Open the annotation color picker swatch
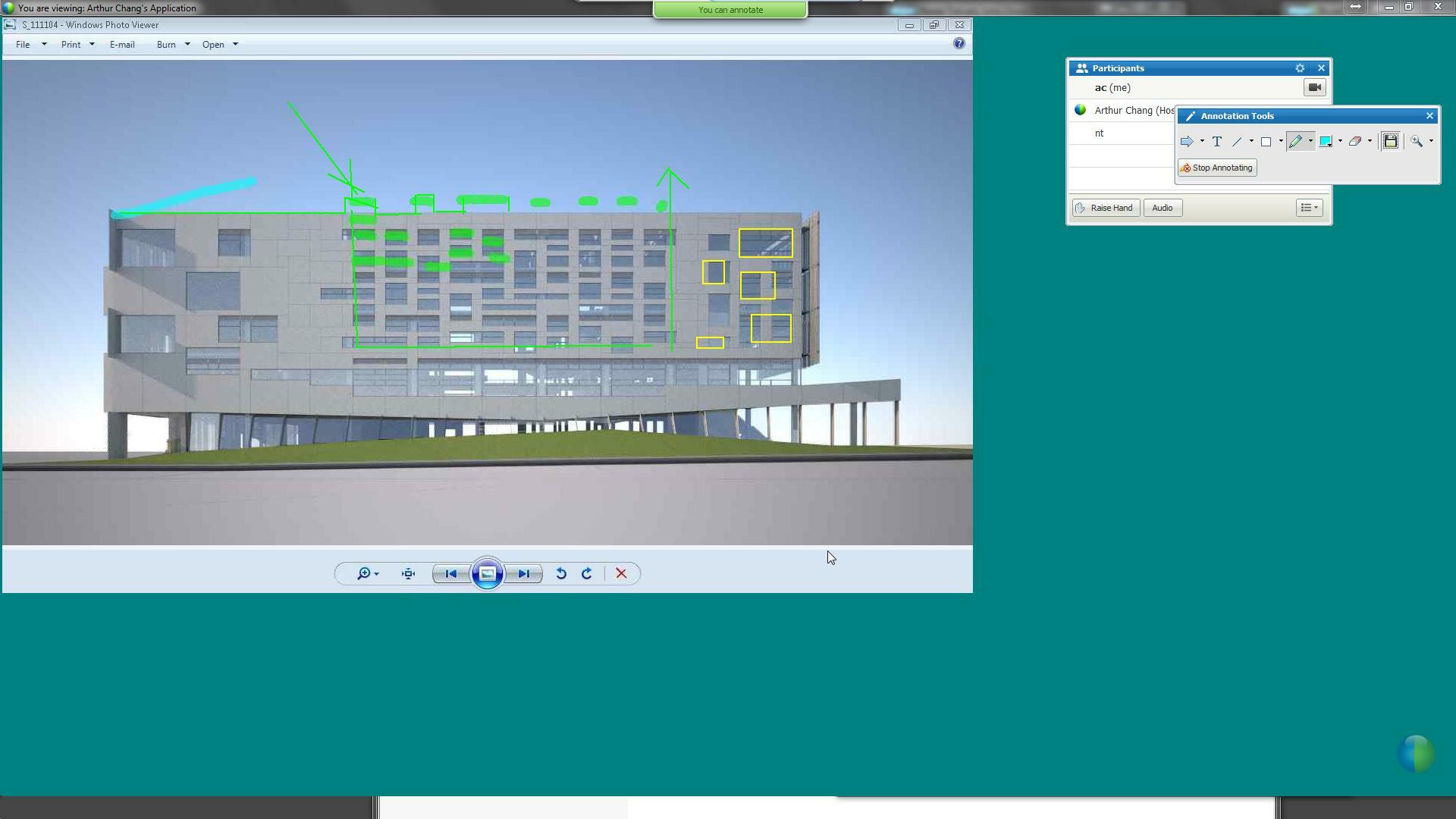 (1326, 142)
